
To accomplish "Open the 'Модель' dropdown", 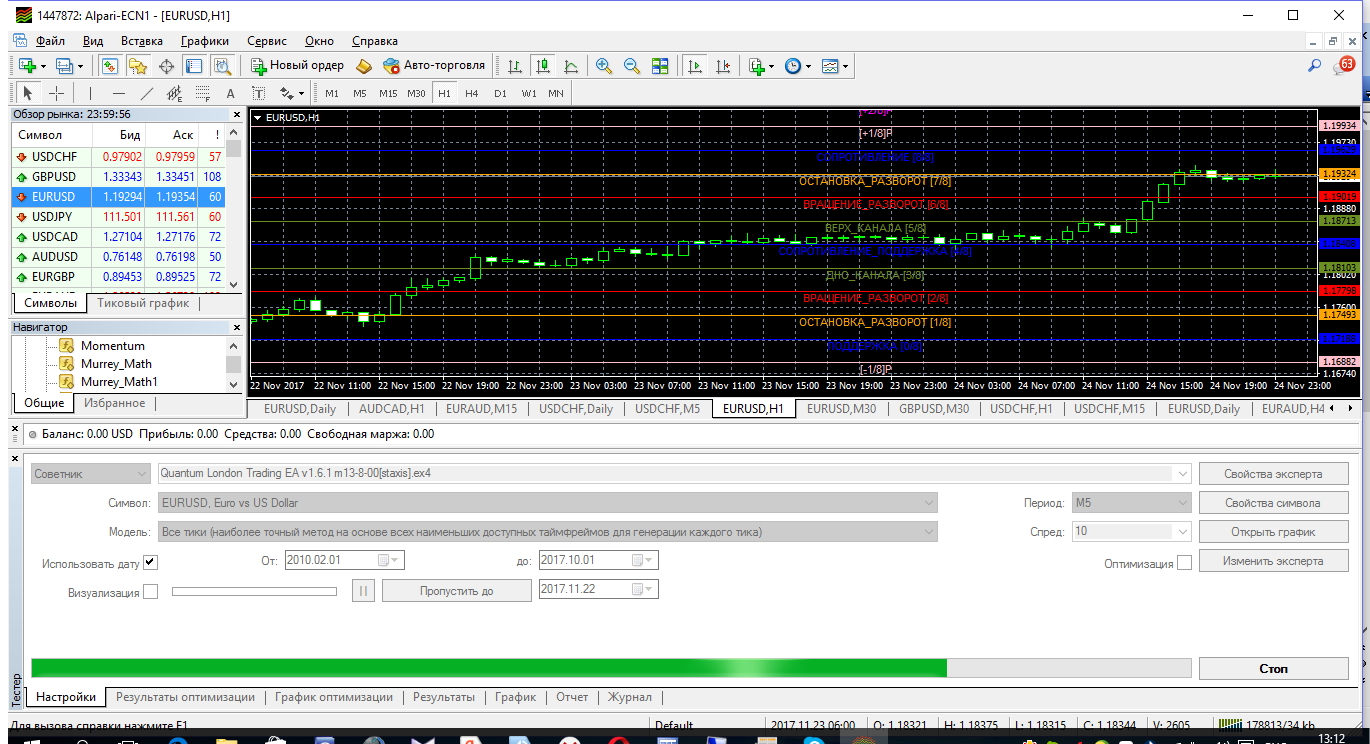I will coord(548,532).
